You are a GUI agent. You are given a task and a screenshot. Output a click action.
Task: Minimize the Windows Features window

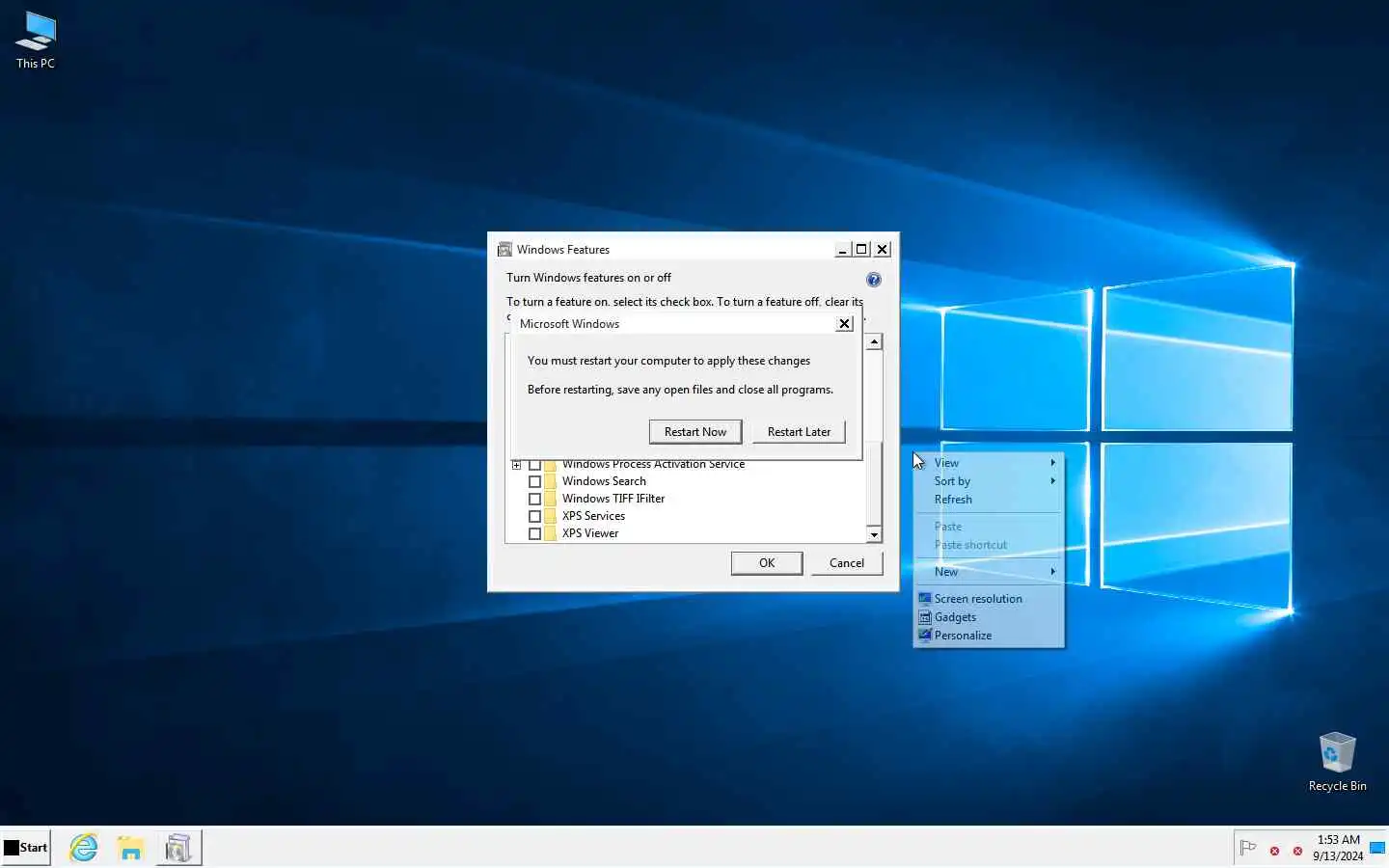(x=842, y=250)
